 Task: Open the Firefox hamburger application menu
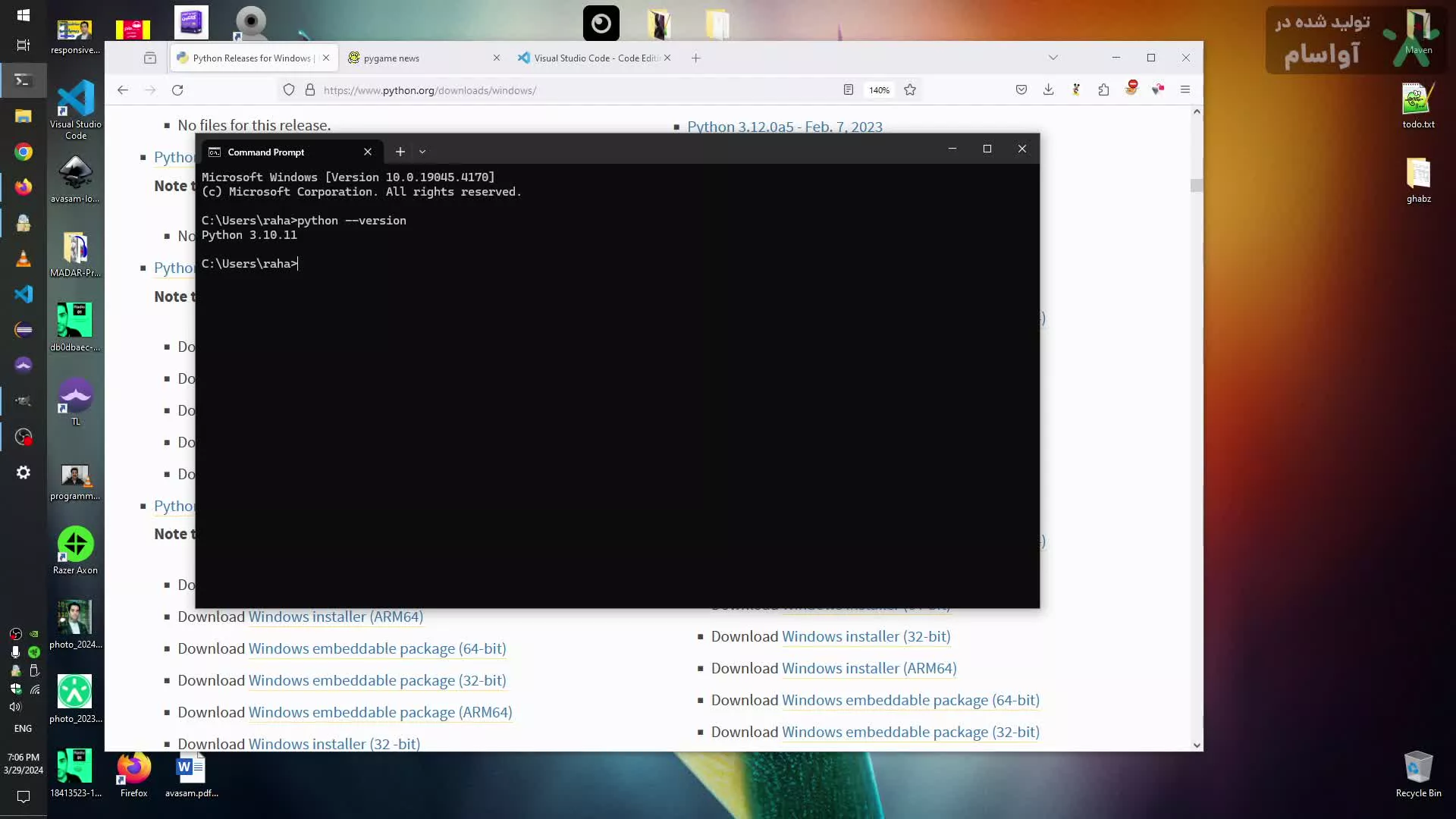click(x=1185, y=90)
